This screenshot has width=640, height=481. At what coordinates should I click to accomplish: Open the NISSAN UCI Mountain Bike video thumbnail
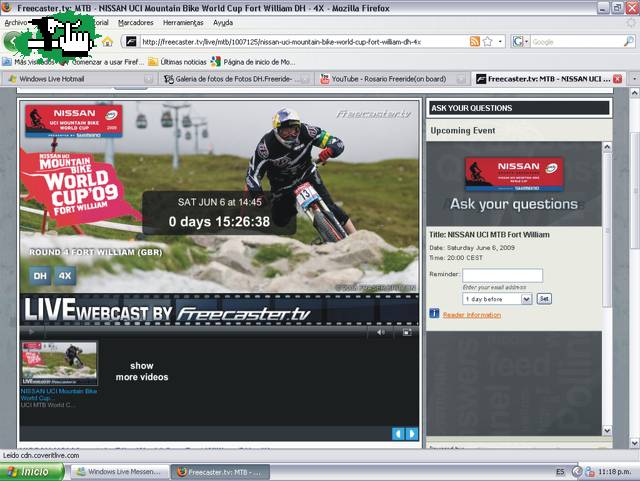coord(60,363)
